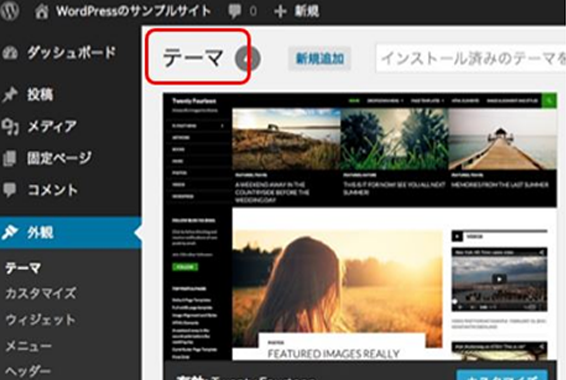This screenshot has height=380, width=566.
Task: Click the pushpin icon next to 投稿
Action: [x=10, y=95]
